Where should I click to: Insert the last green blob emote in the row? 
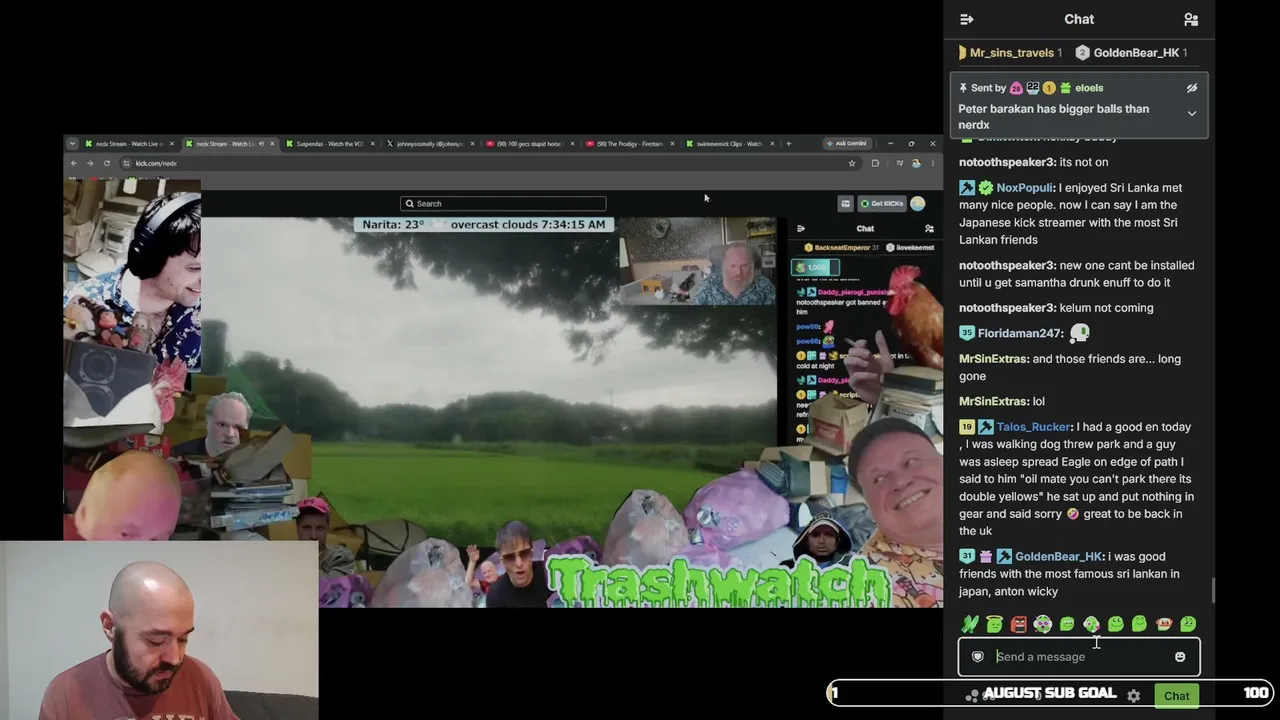1187,624
